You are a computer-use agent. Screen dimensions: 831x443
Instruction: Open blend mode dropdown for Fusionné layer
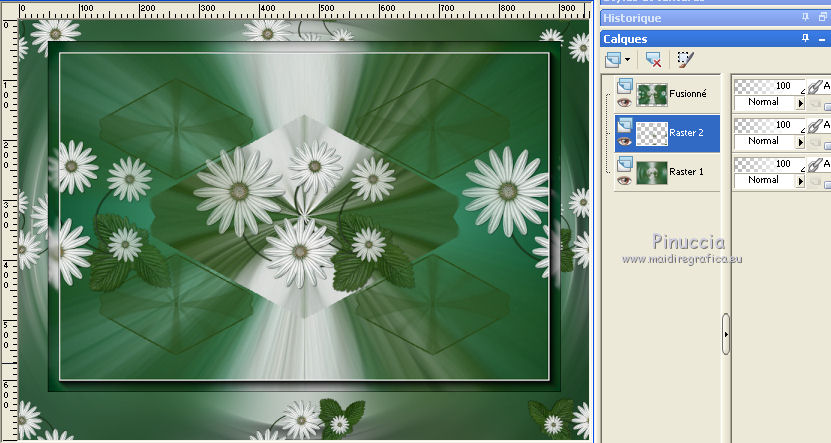(x=800, y=103)
